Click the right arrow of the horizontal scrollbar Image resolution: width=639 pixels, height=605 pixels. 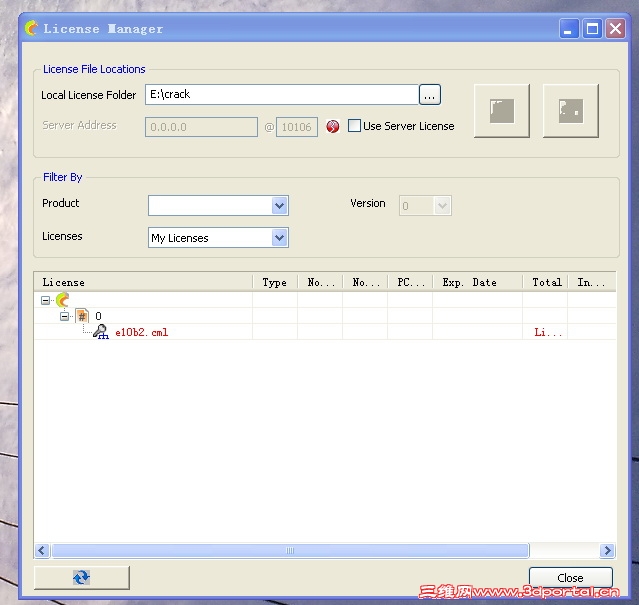pos(607,550)
